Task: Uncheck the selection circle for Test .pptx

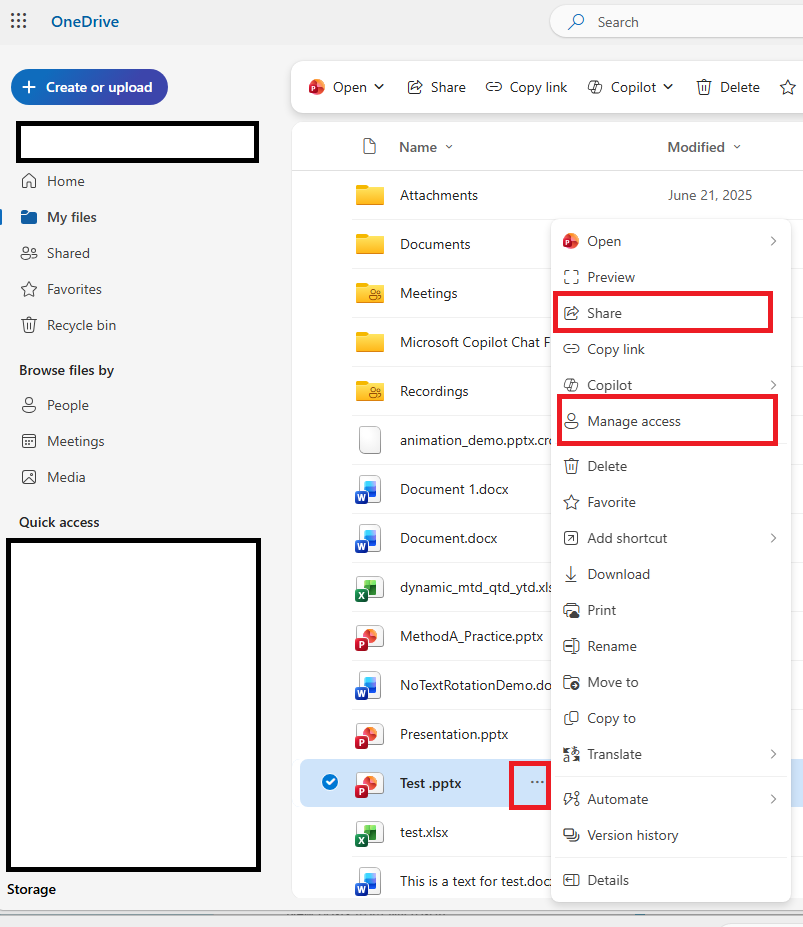Action: pos(330,782)
